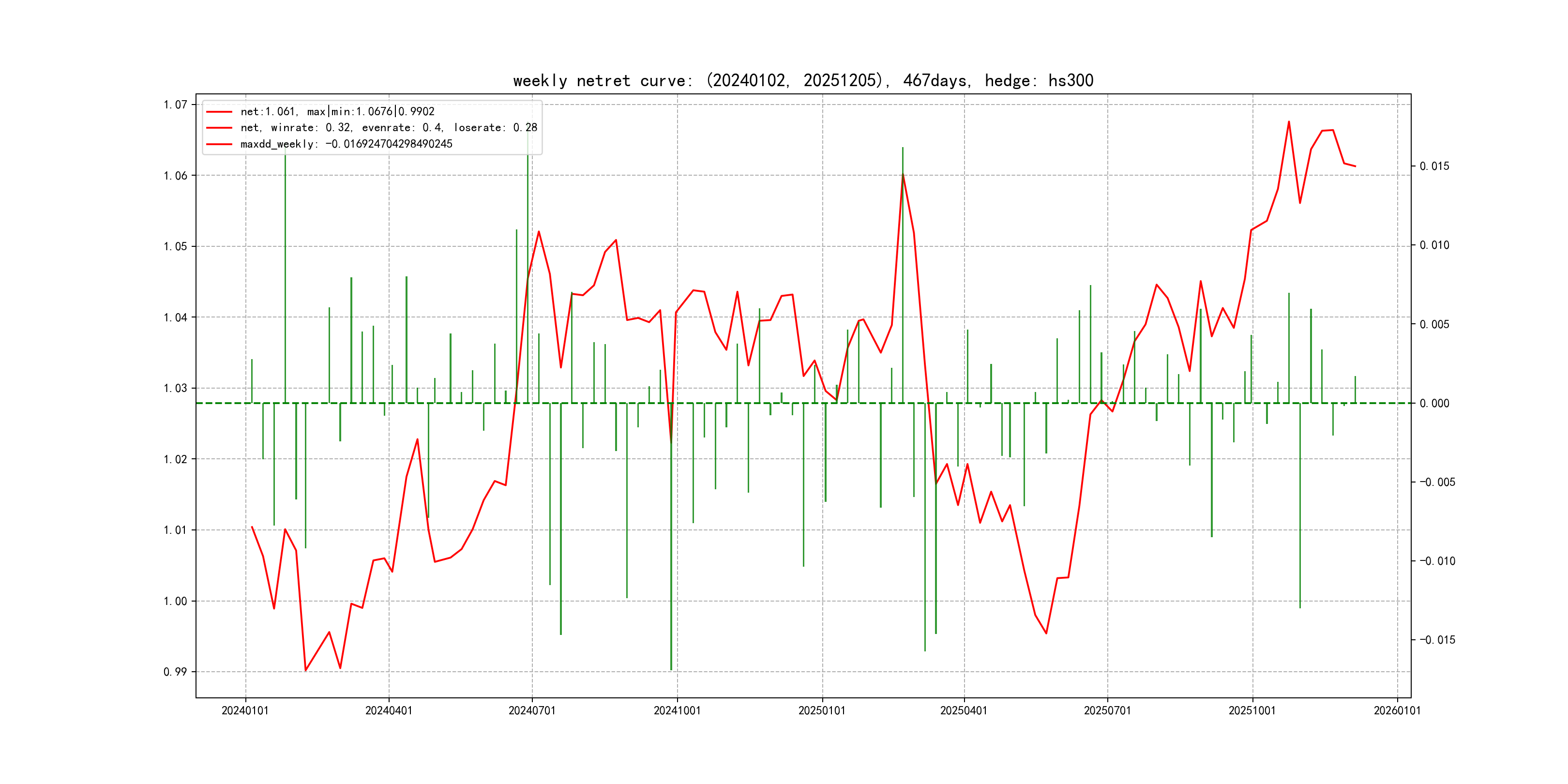Click the 0.015 right y-axis tick label
The image size is (1568, 784).
pyautogui.click(x=1435, y=166)
